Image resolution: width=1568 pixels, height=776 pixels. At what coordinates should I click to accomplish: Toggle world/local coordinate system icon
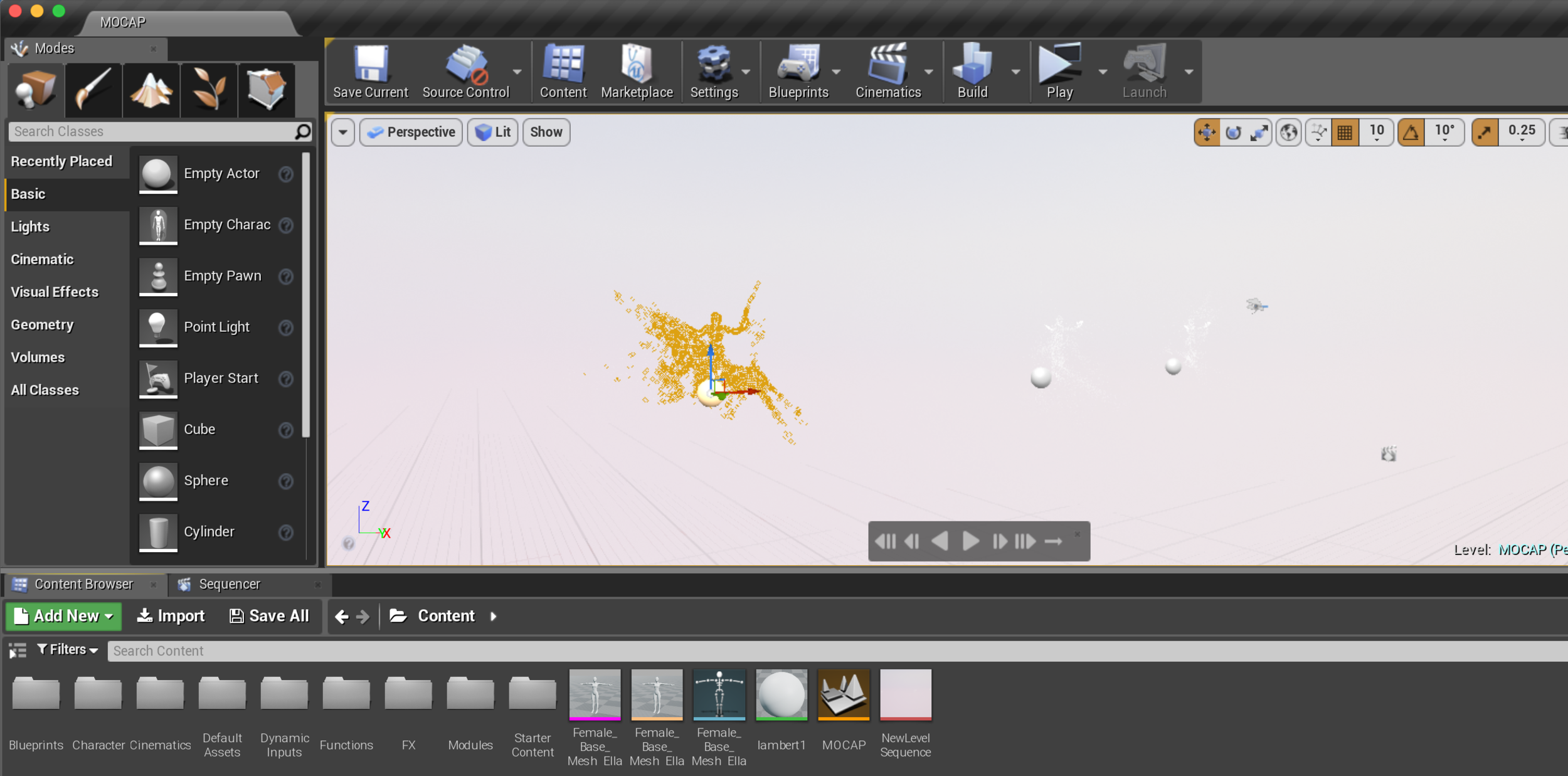(x=1289, y=132)
